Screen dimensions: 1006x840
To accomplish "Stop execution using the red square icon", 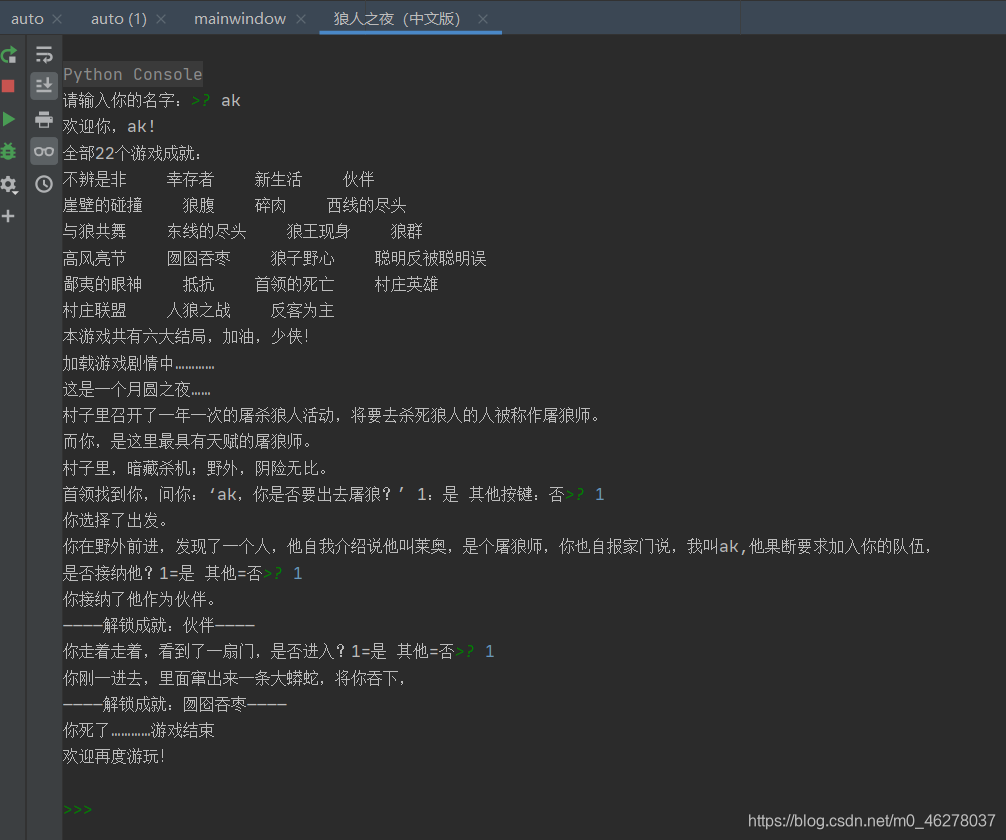I will coord(9,86).
